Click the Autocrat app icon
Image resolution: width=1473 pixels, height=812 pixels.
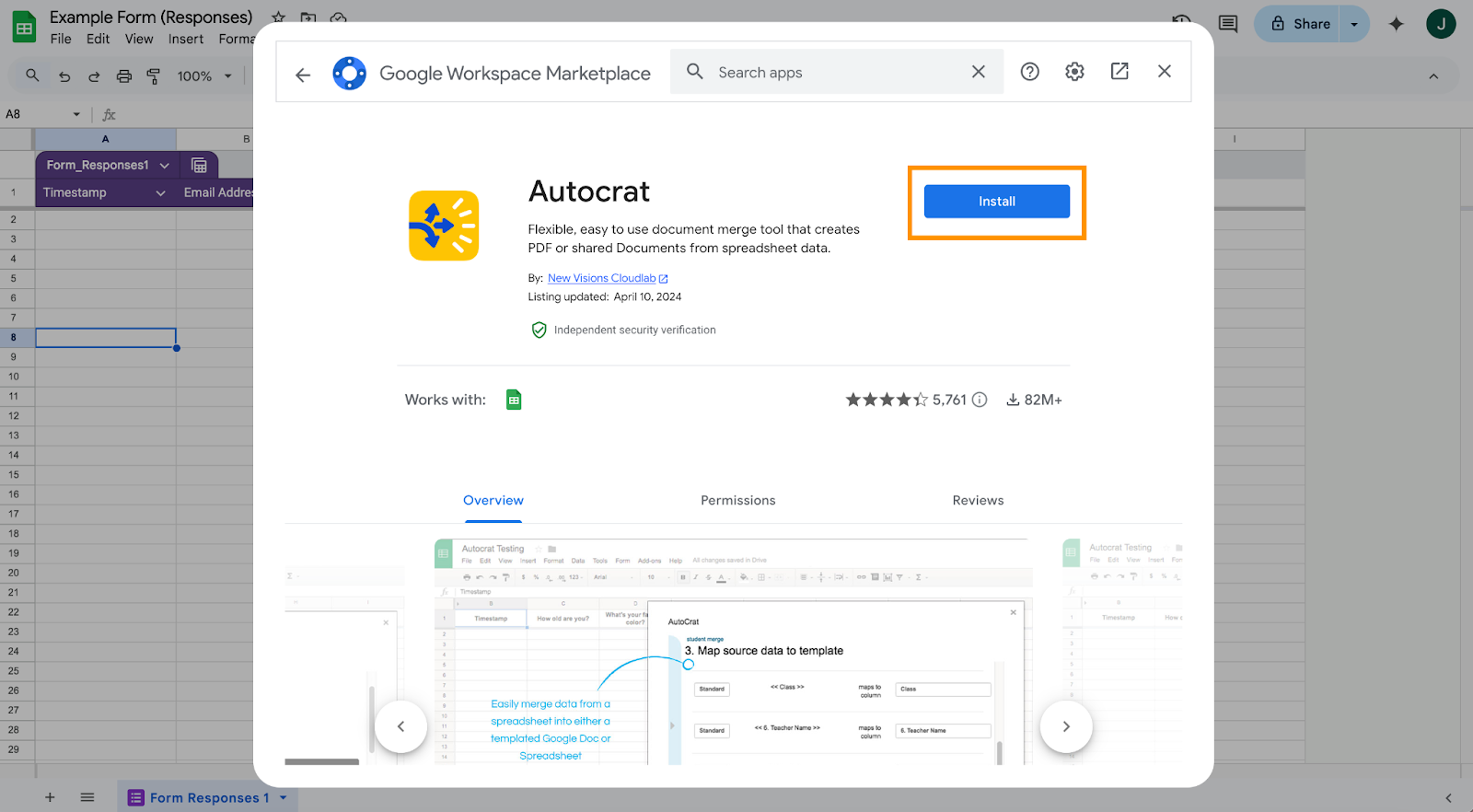pyautogui.click(x=444, y=226)
